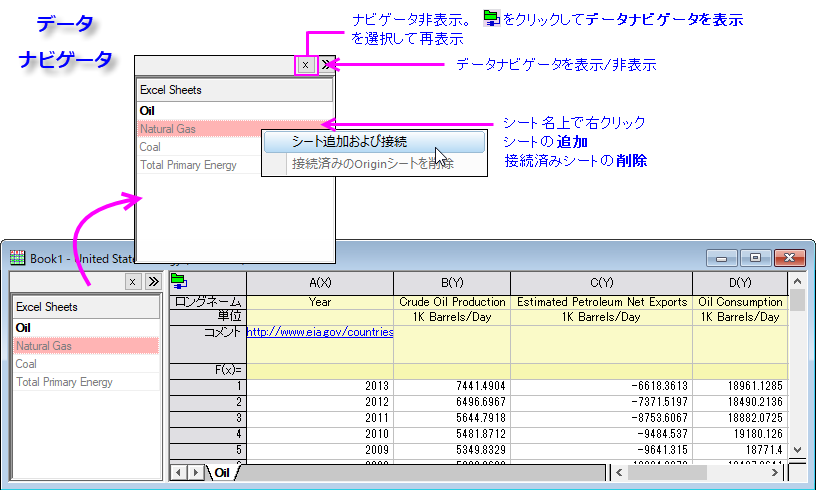Collapse the data navigator panel in Book1
The width and height of the screenshot is (816, 490).
tap(153, 281)
